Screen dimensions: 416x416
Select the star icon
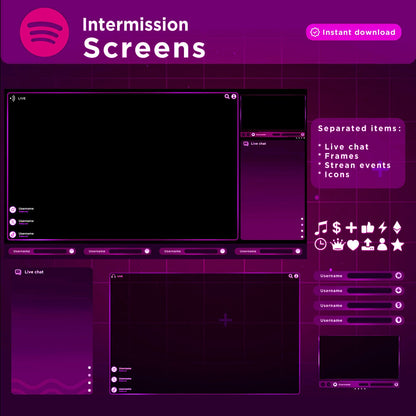pos(397,244)
